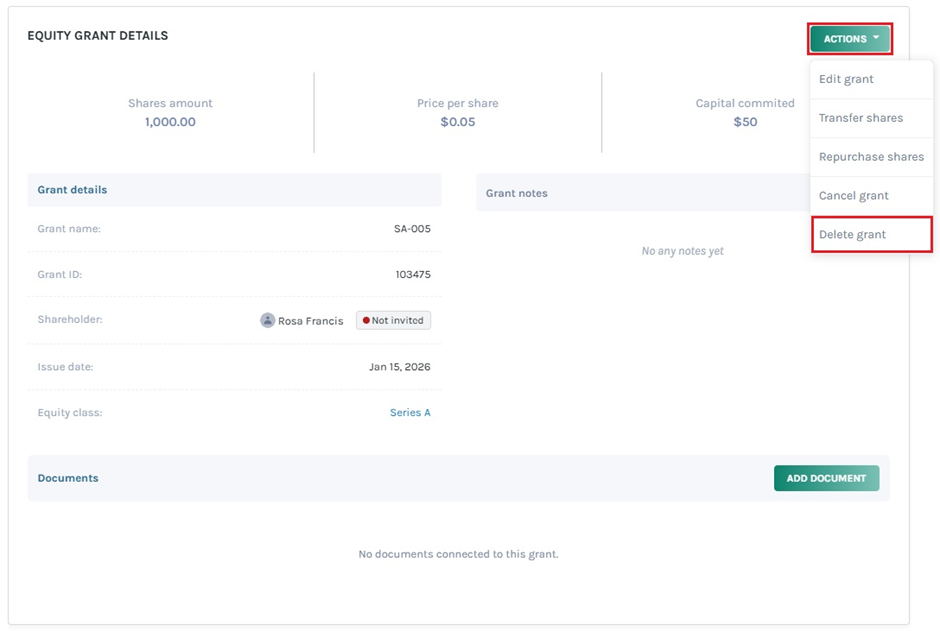Click the Shares amount value 1,000.00
This screenshot has height=631, width=940.
tap(170, 122)
